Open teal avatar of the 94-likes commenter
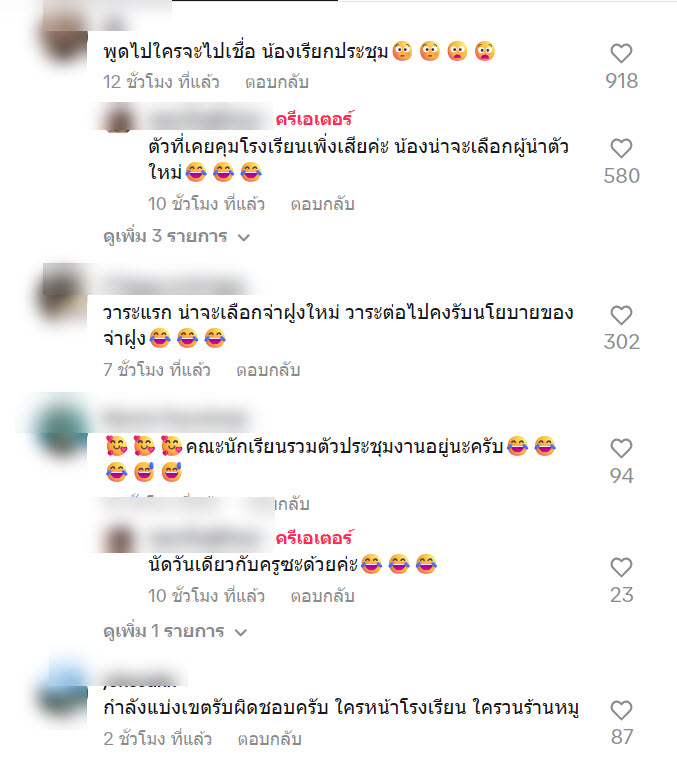 point(65,429)
